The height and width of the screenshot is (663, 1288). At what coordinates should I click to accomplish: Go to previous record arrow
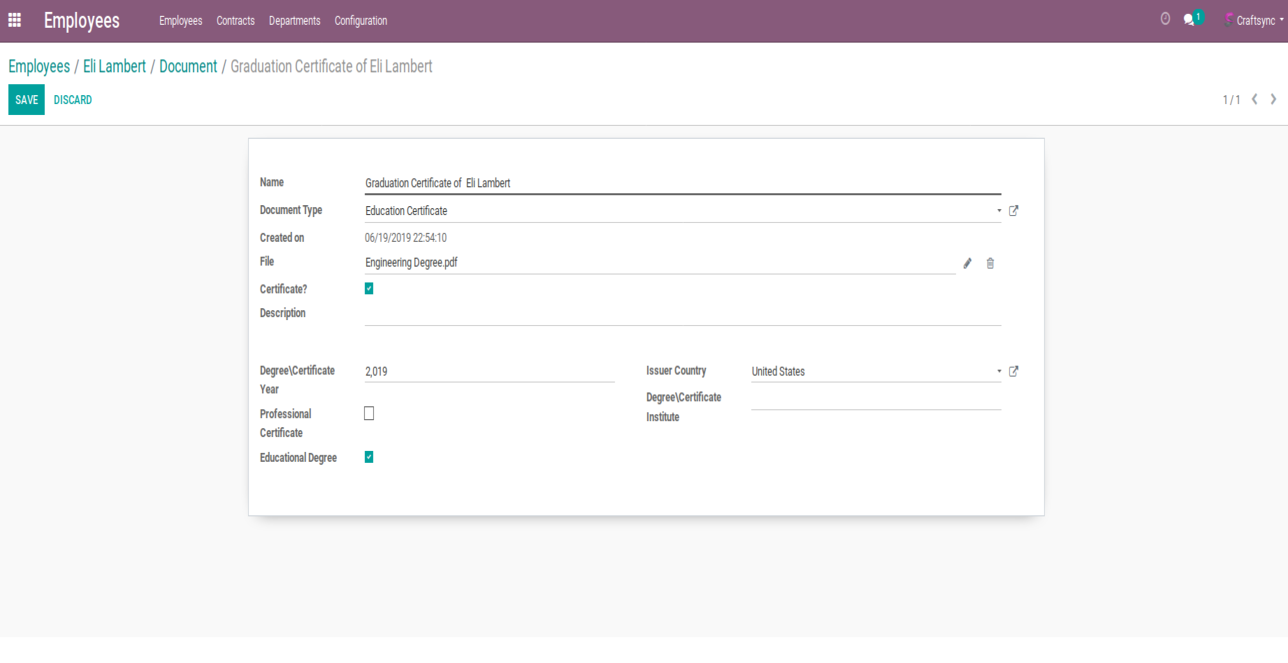1255,99
